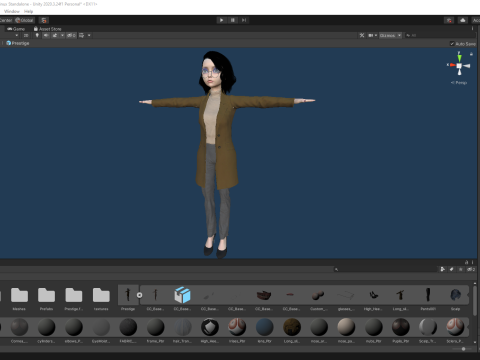Select the glasses_ mesh asset
The image size is (480, 360).
(345, 298)
